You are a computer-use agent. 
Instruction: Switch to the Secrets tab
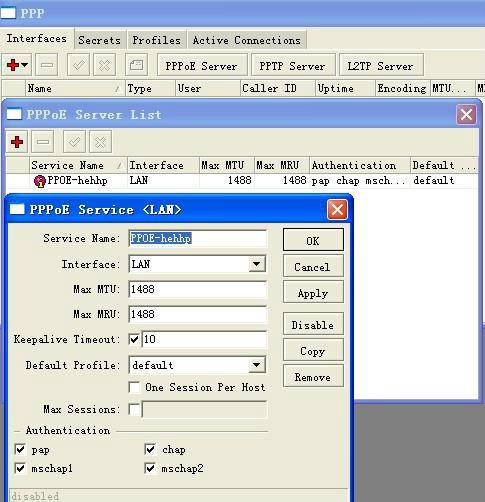pos(100,40)
